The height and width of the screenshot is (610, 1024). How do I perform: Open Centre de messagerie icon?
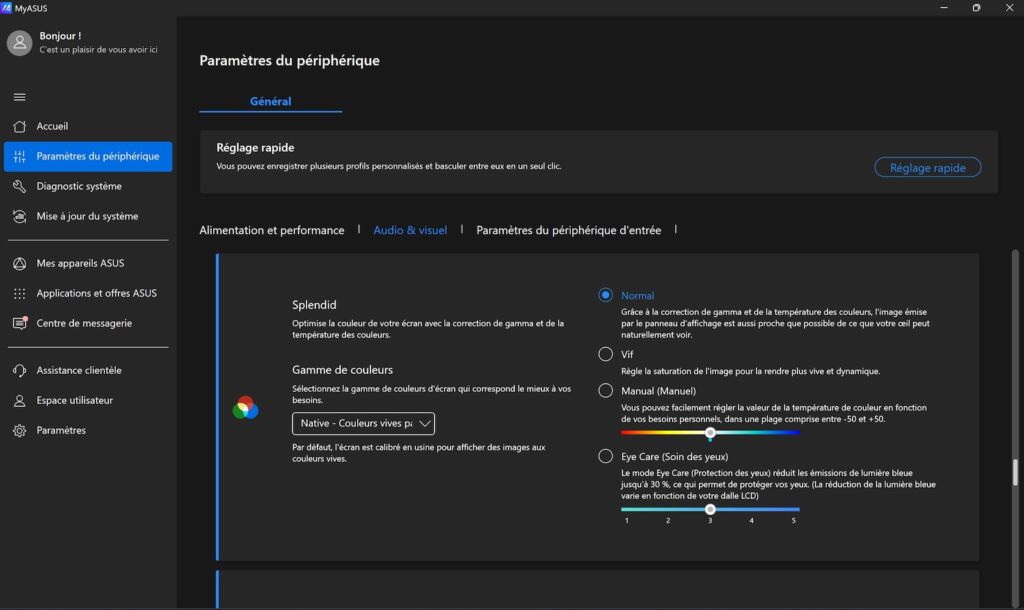click(x=19, y=323)
